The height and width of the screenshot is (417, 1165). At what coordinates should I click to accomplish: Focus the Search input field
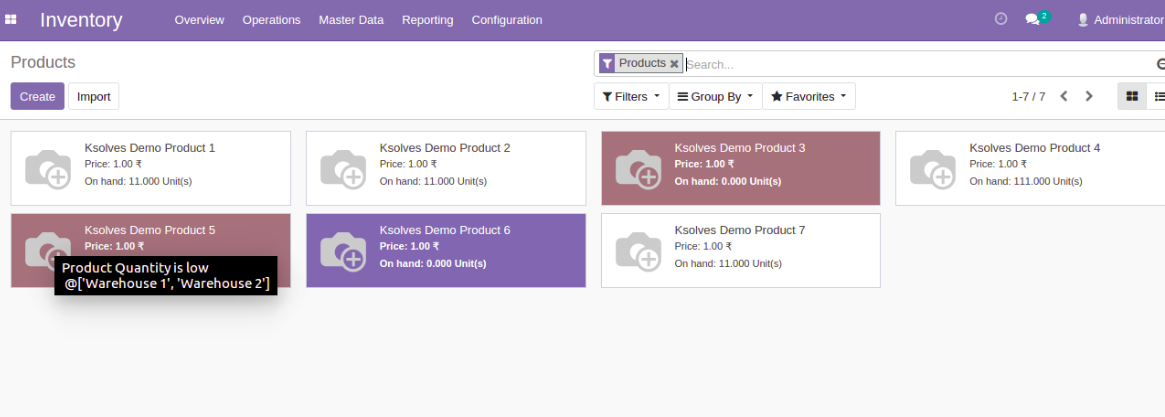(x=918, y=65)
